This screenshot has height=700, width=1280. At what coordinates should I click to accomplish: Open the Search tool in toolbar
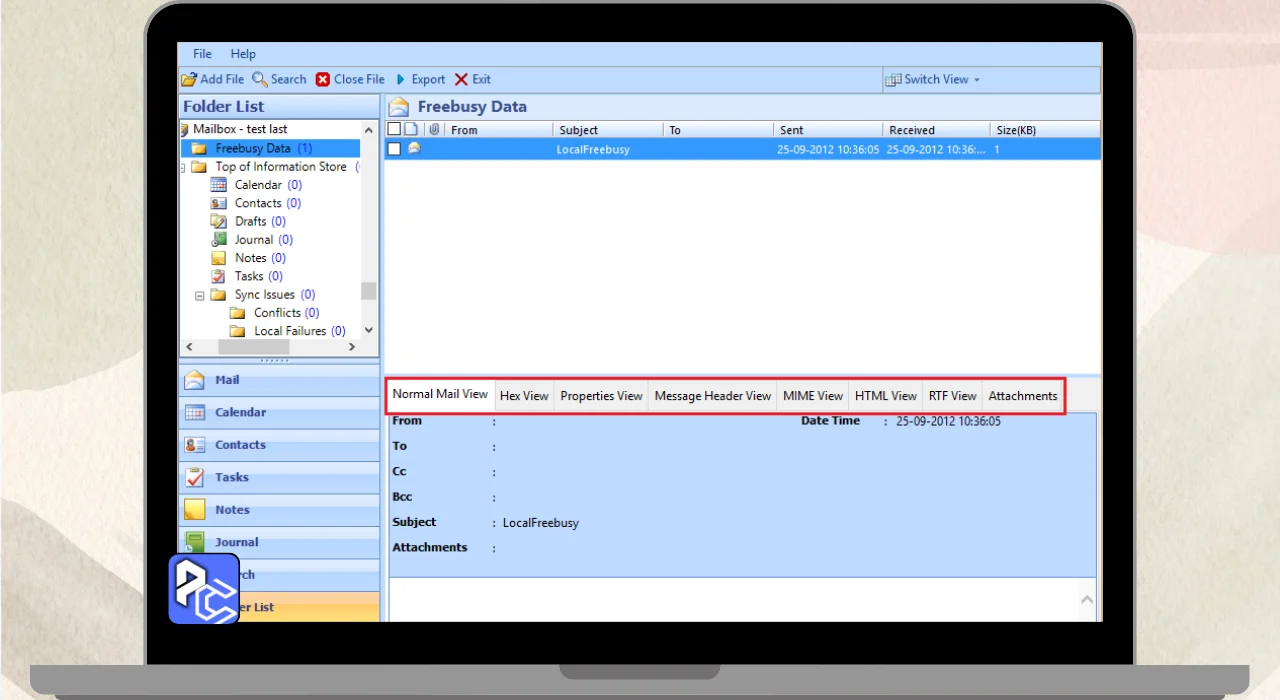tap(260, 79)
